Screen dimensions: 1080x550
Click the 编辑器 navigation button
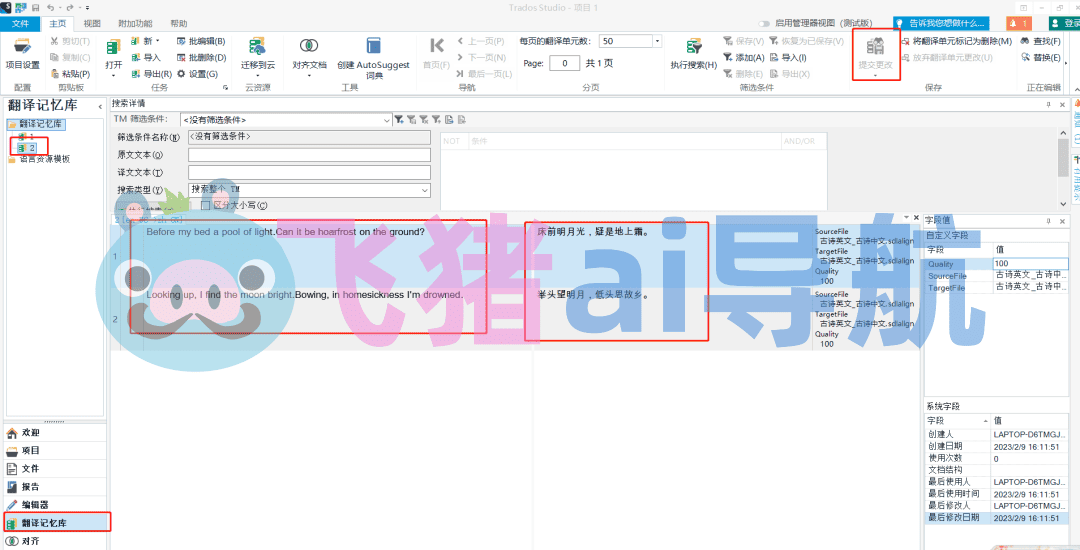pyautogui.click(x=36, y=505)
